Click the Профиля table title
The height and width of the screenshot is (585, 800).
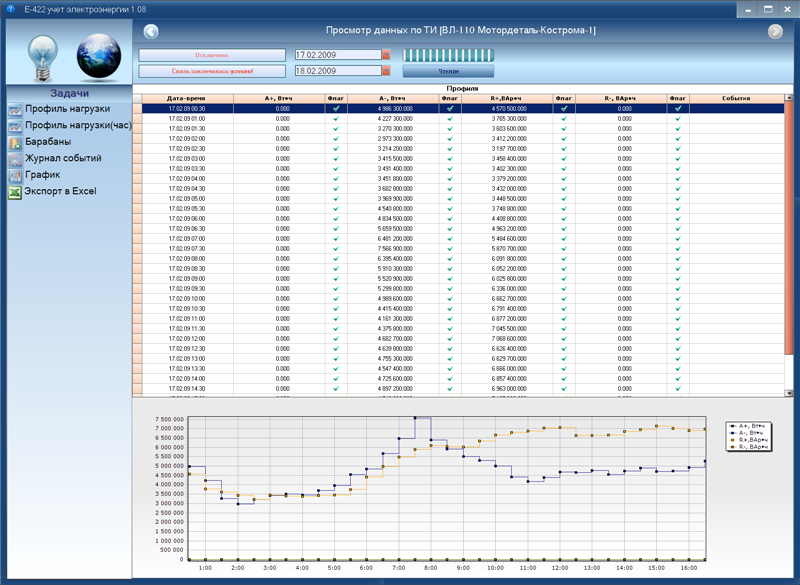462,89
